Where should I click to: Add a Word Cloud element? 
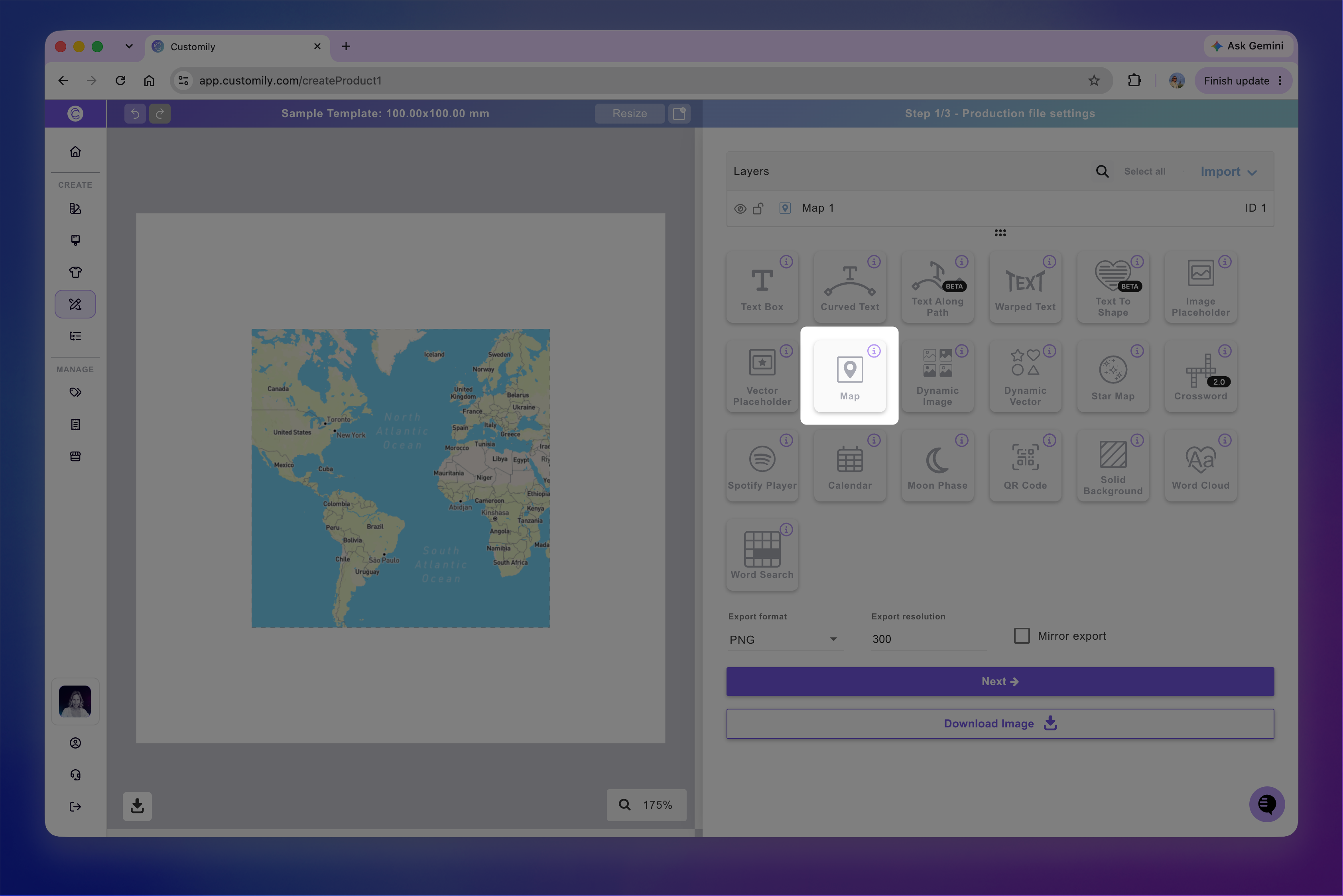[1201, 465]
